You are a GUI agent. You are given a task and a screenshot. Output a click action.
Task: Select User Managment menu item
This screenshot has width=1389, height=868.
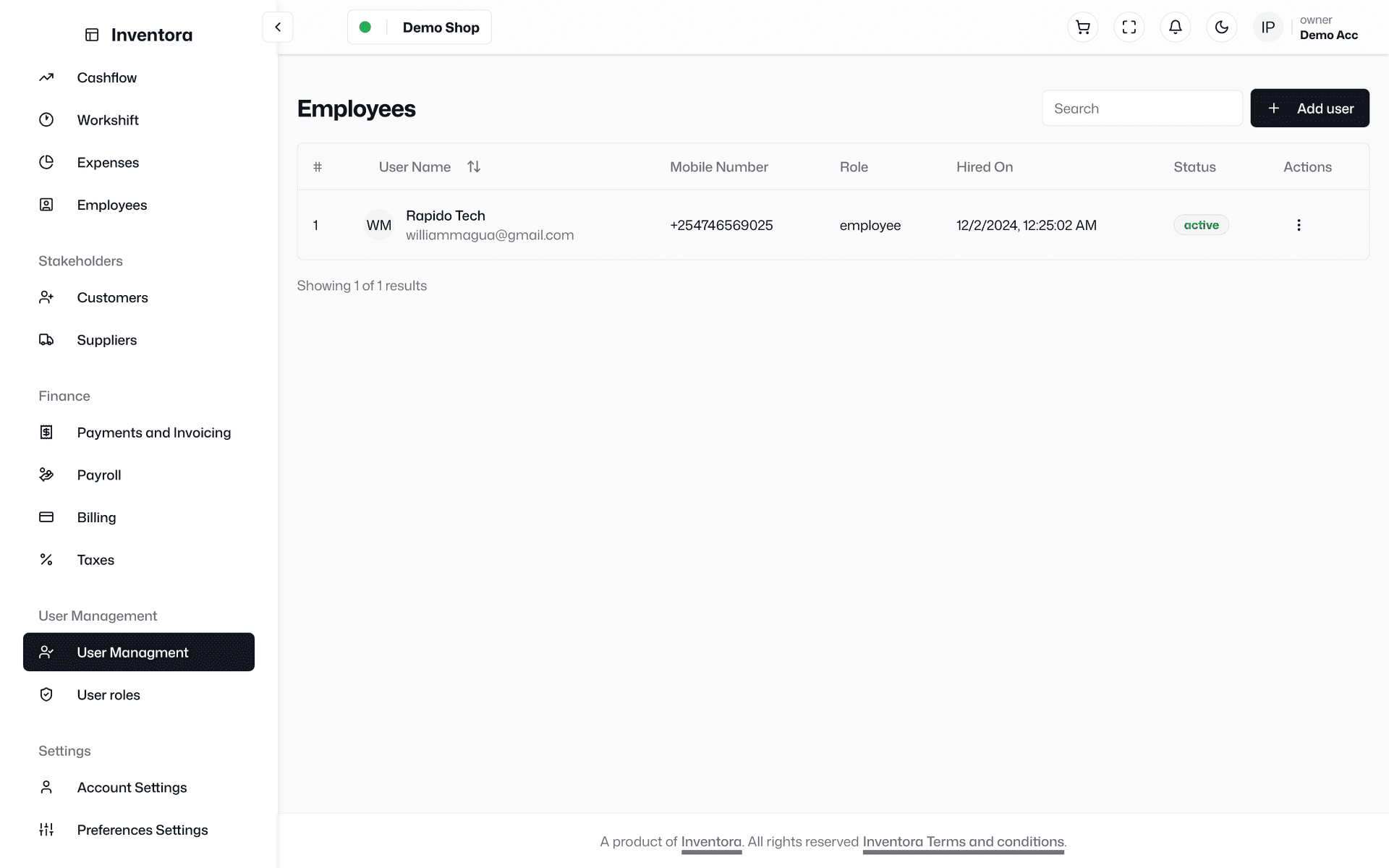pyautogui.click(x=139, y=652)
